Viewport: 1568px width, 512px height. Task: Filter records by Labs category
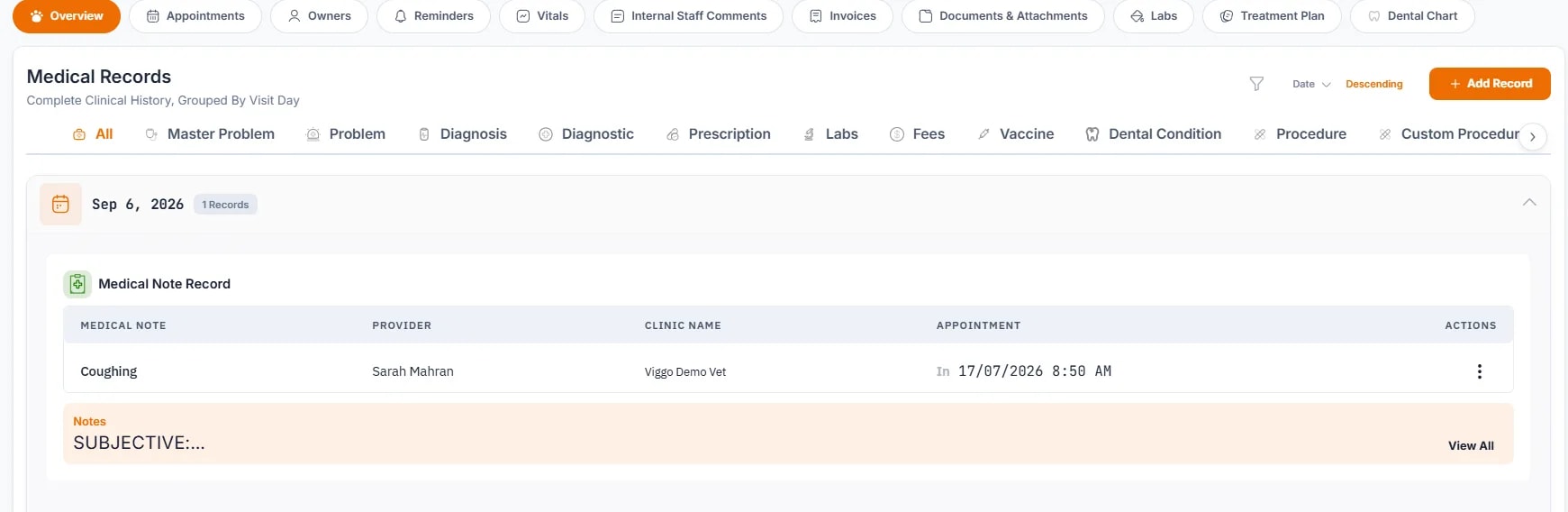click(830, 134)
